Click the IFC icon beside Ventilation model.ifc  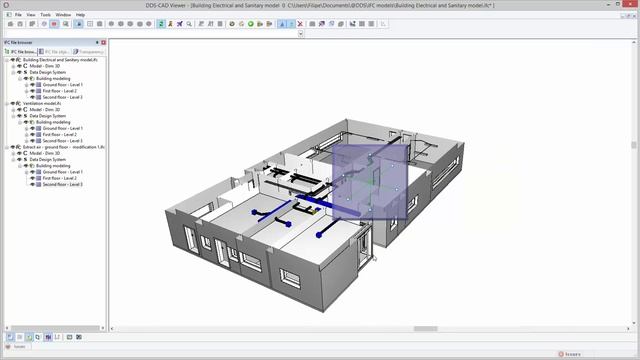click(x=18, y=103)
